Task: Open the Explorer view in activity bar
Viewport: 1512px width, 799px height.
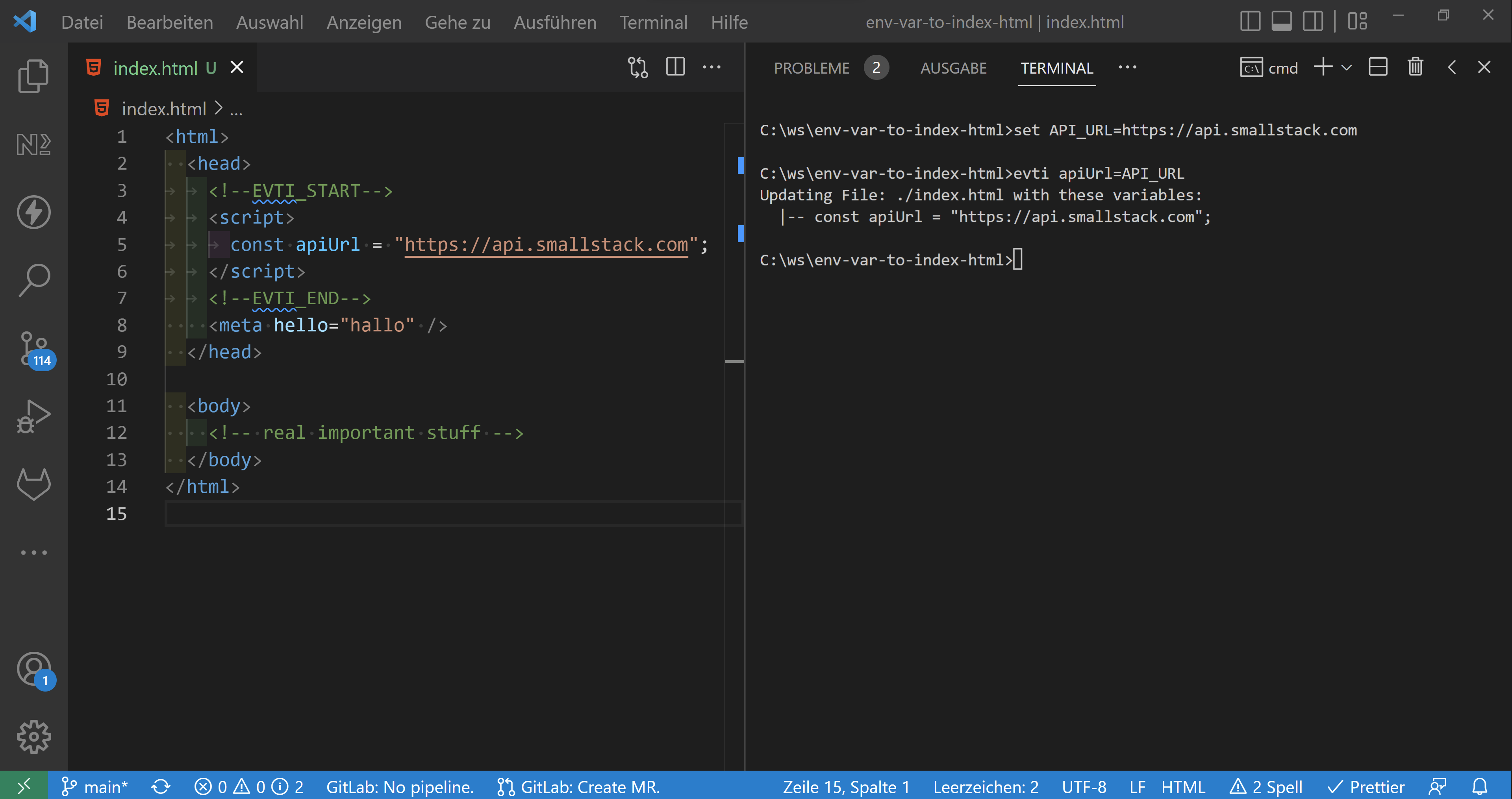Action: pyautogui.click(x=33, y=76)
